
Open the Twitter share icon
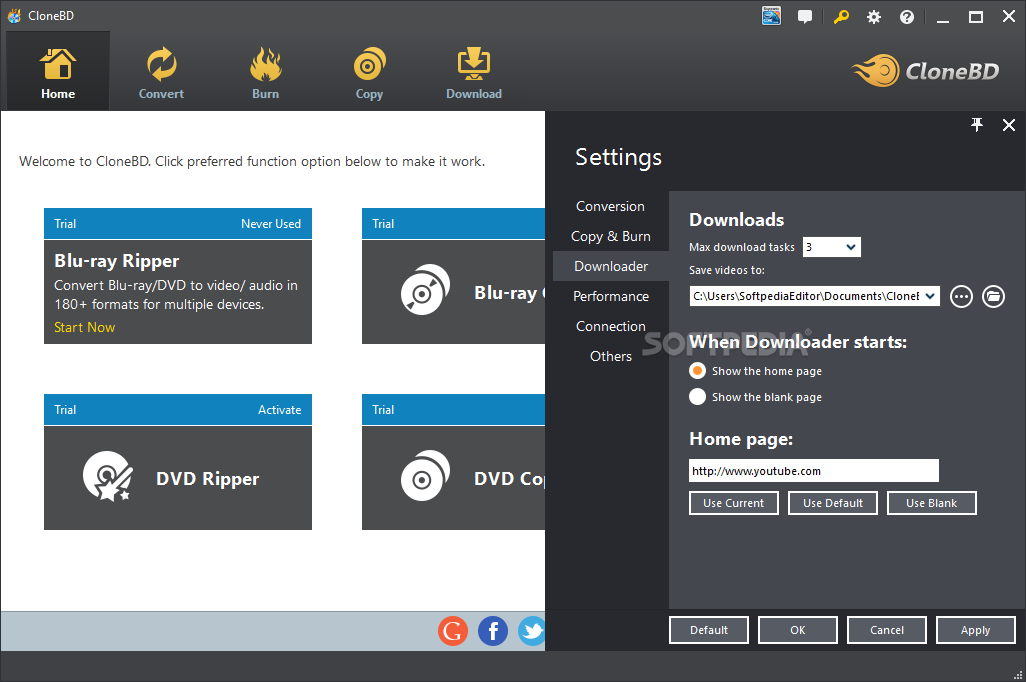[531, 631]
